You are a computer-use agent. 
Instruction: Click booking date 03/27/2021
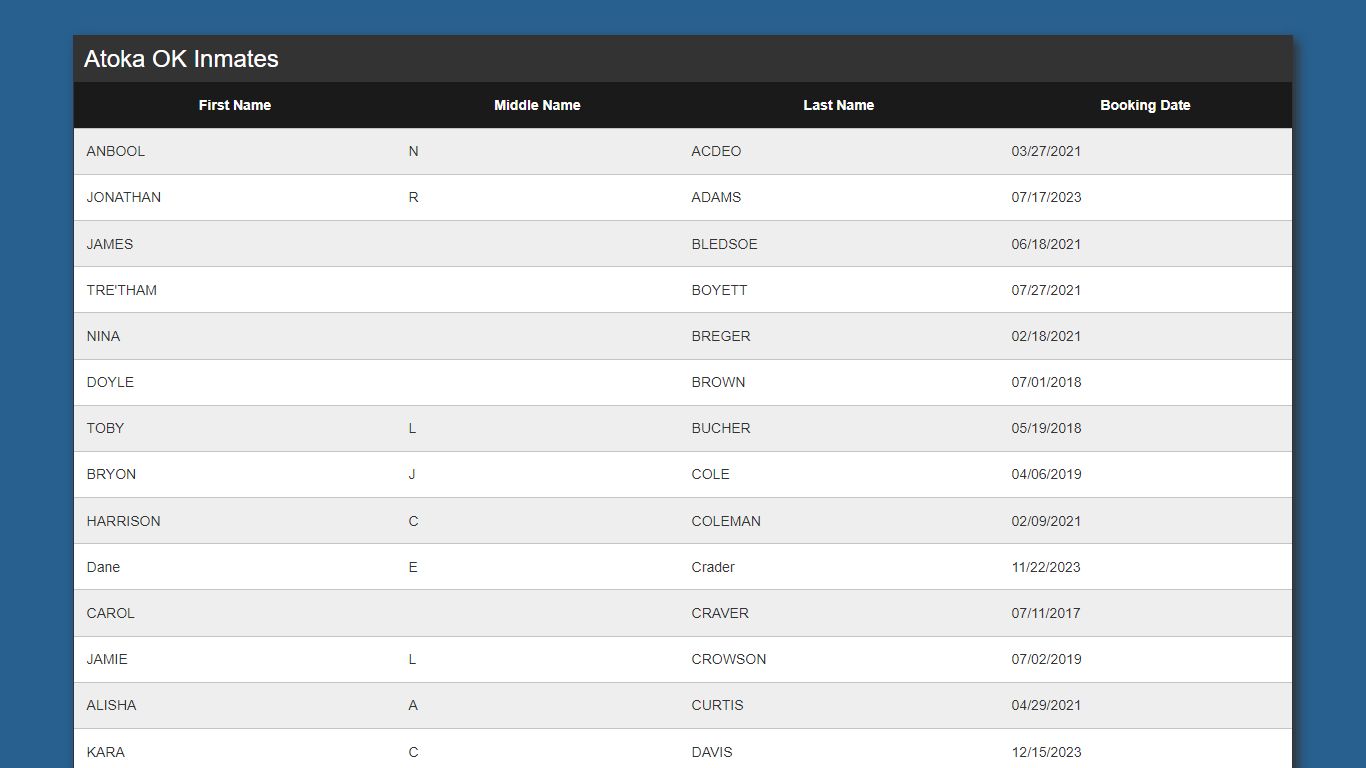point(1046,151)
